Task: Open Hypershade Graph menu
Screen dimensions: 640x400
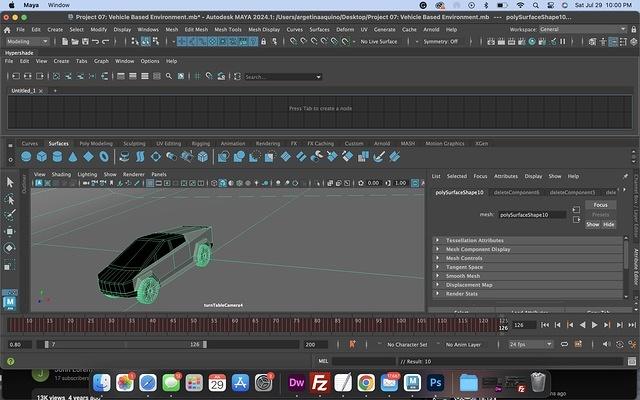Action: click(x=101, y=61)
